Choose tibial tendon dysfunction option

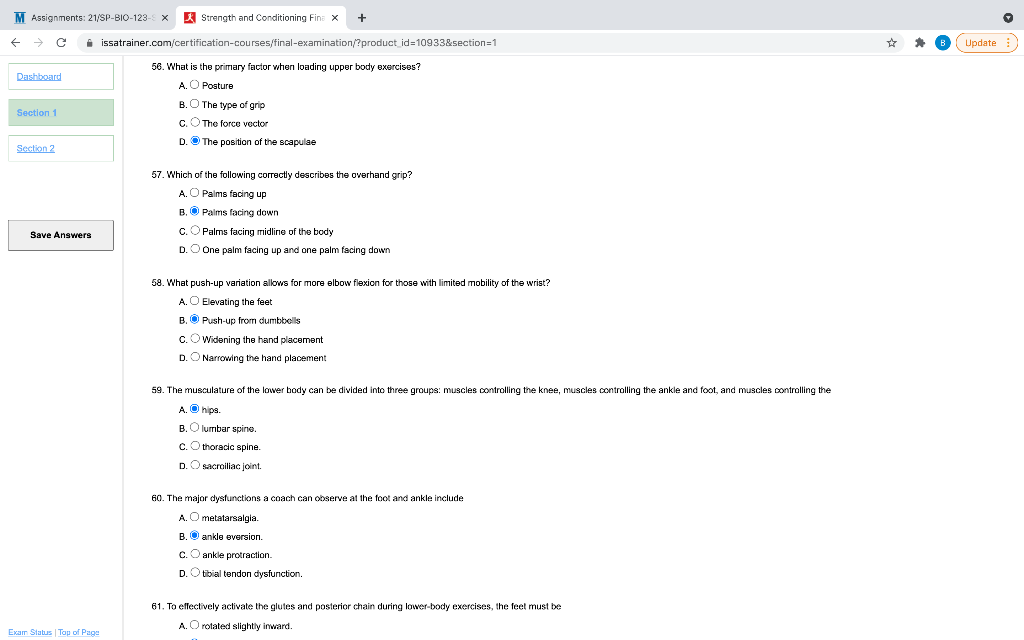click(195, 573)
